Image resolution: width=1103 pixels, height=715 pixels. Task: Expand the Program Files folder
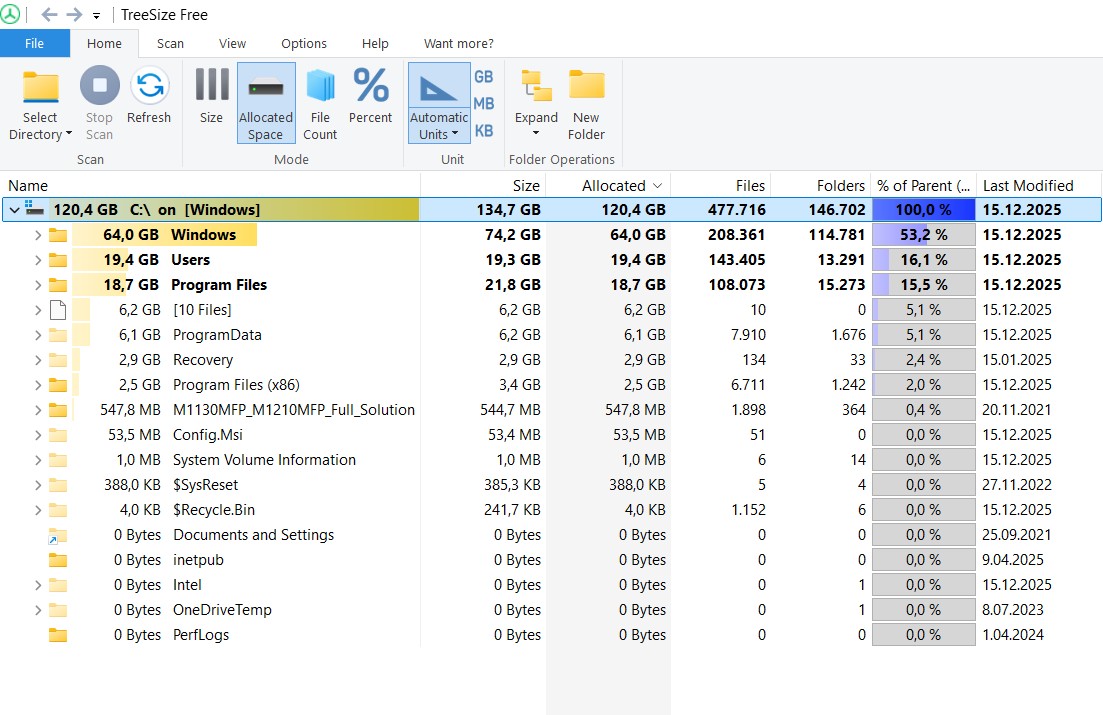pos(38,285)
